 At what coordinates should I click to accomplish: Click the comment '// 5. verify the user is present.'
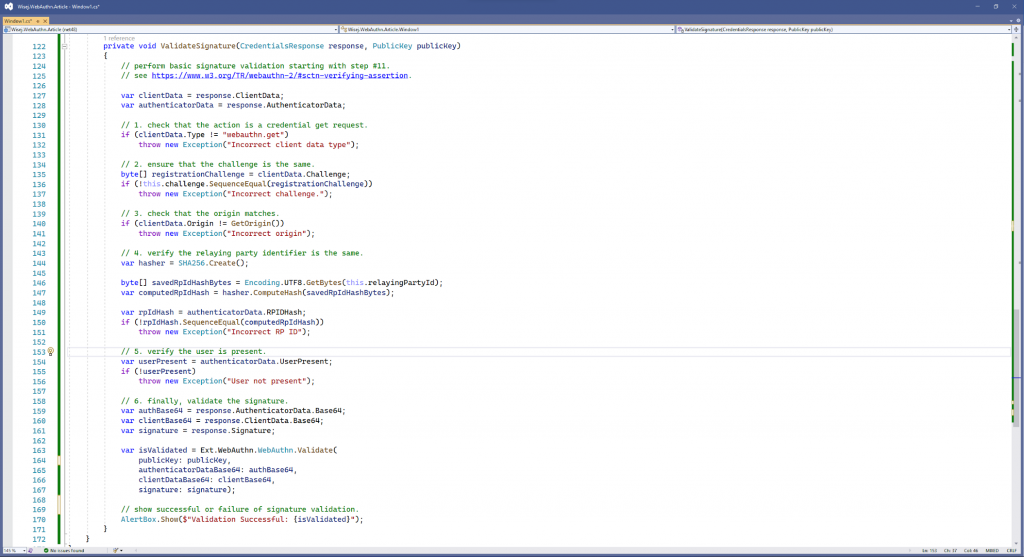click(x=193, y=351)
